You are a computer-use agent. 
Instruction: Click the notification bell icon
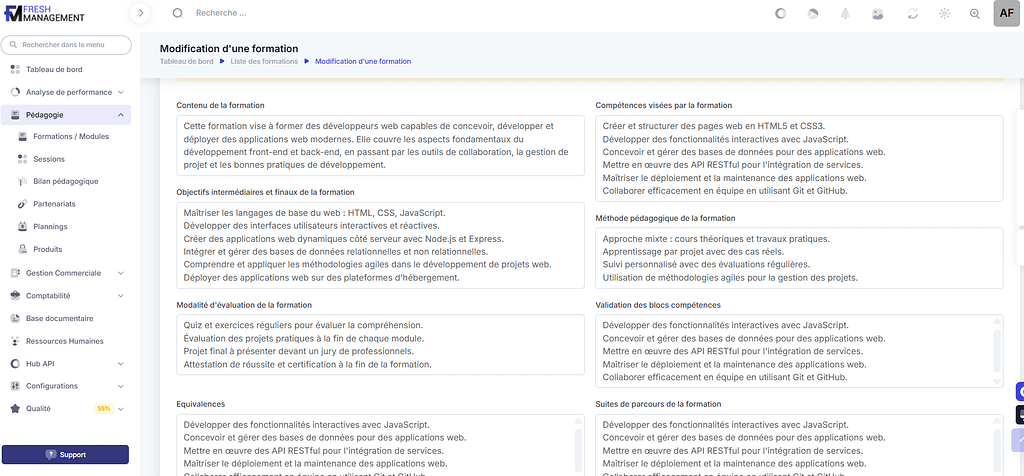click(x=845, y=14)
